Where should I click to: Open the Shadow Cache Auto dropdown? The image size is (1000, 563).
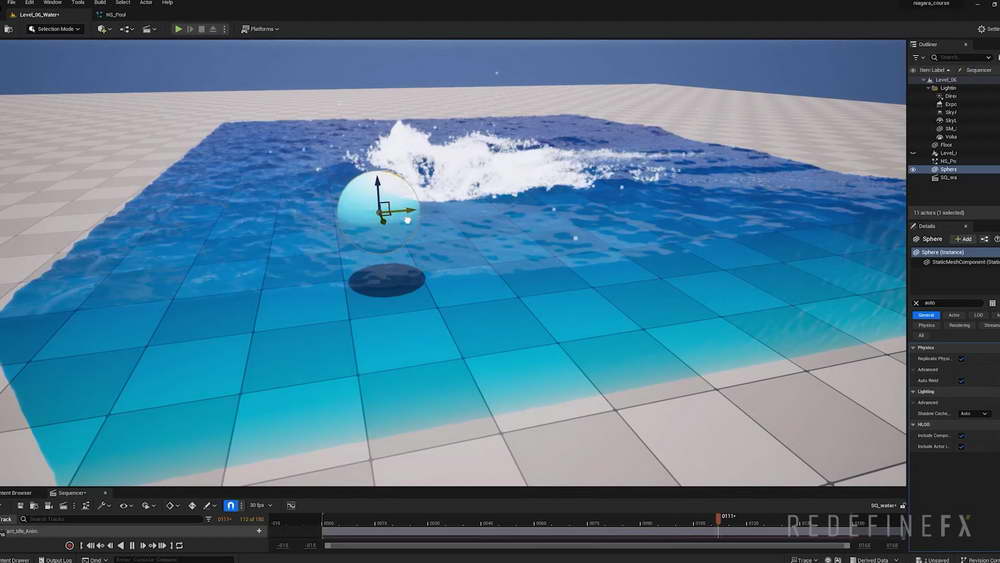(974, 414)
